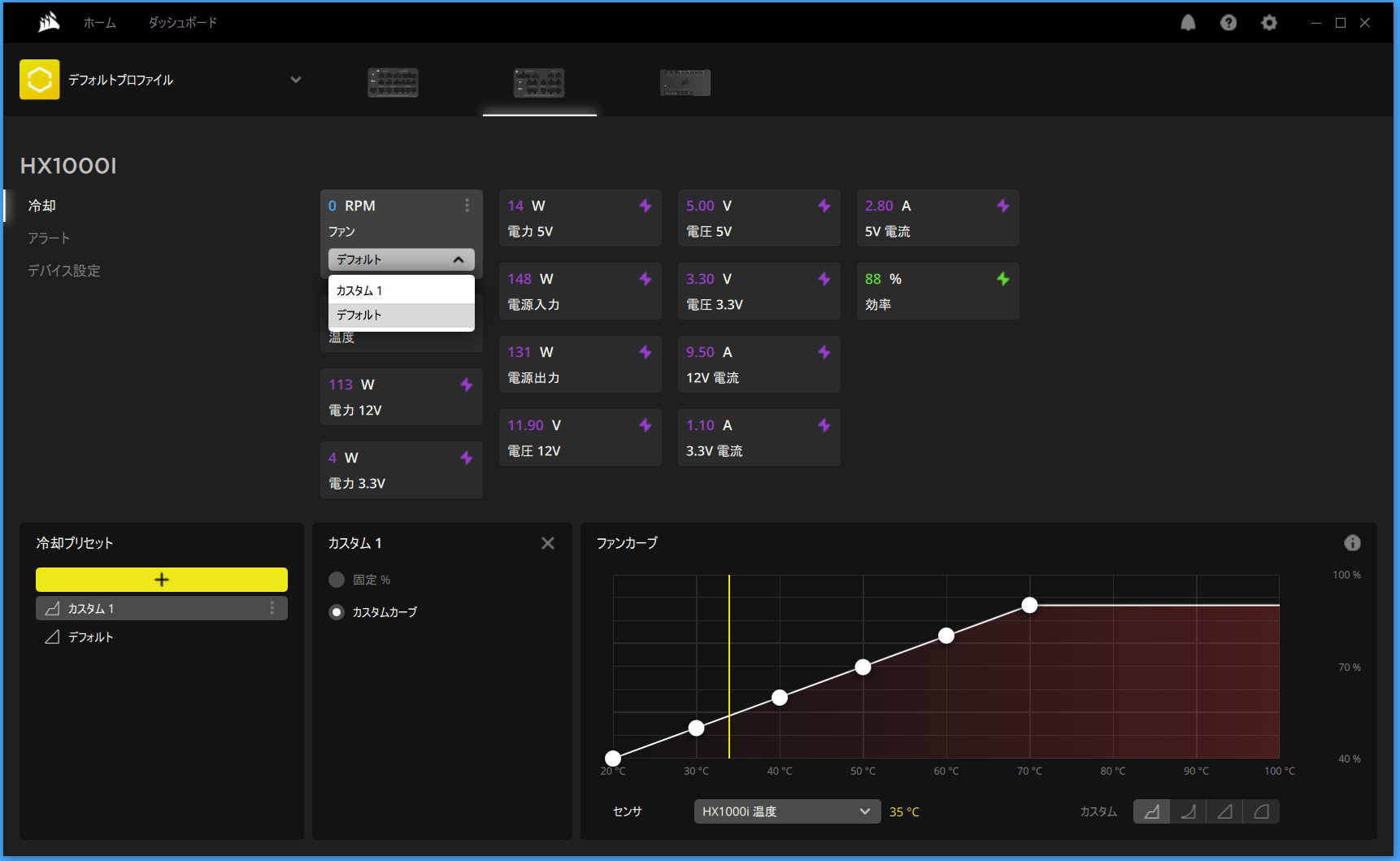Choose カスタム 1 from fan dropdown list
Screen dimensions: 1400x861
pos(402,291)
